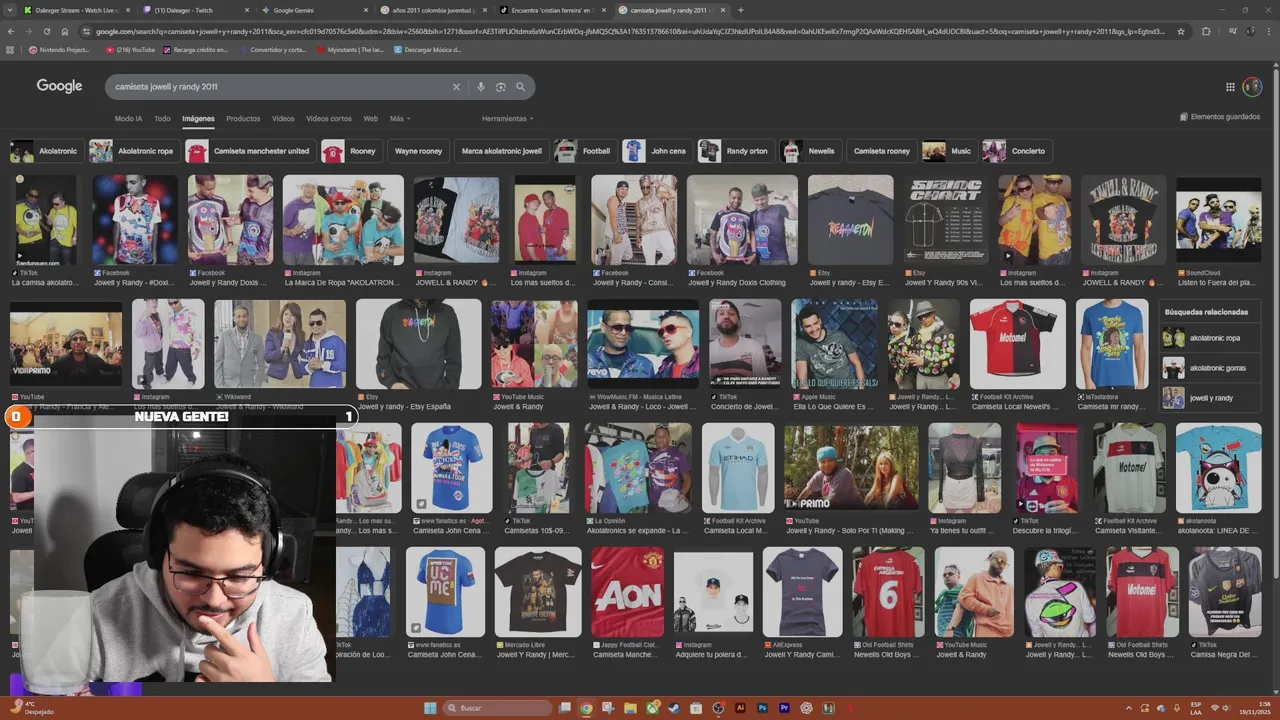Open the Herramientas dropdown
This screenshot has height=720, width=1280.
(x=507, y=119)
